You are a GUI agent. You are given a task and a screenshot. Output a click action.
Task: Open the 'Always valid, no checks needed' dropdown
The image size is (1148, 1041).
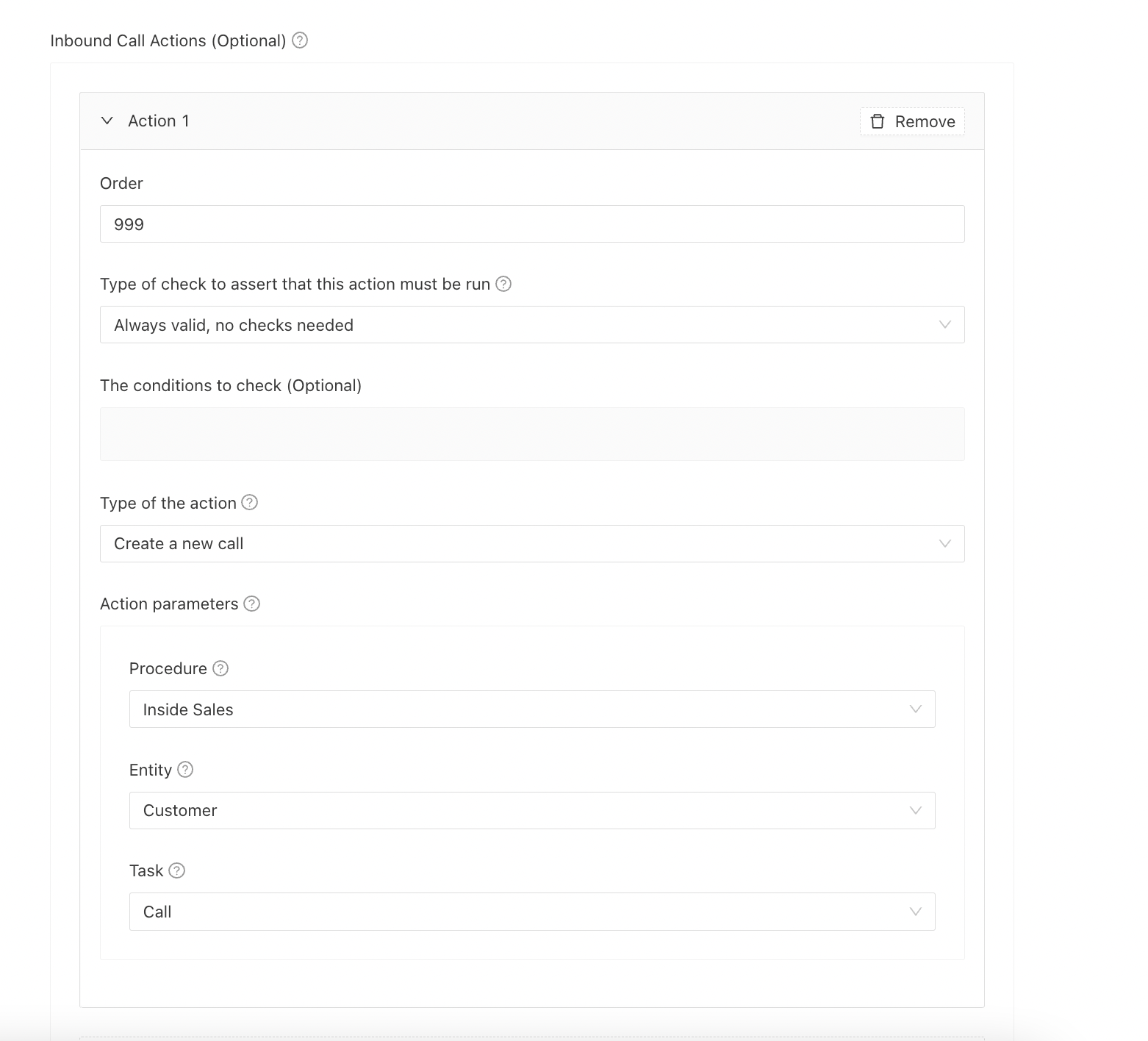coord(531,325)
